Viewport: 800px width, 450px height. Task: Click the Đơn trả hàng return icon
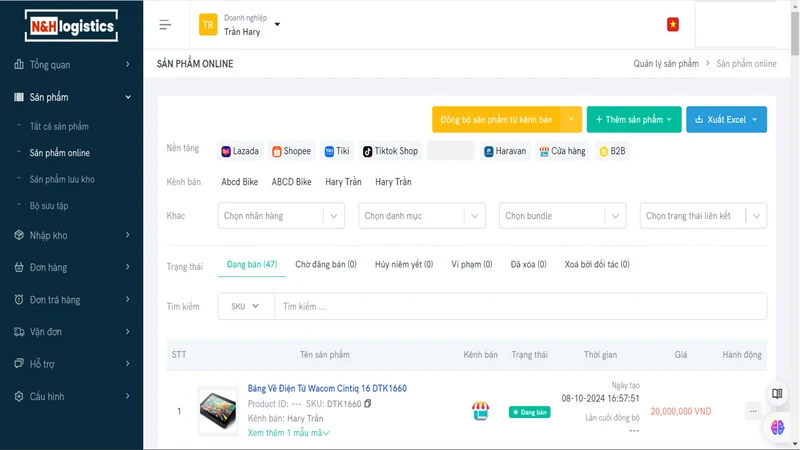(19, 299)
